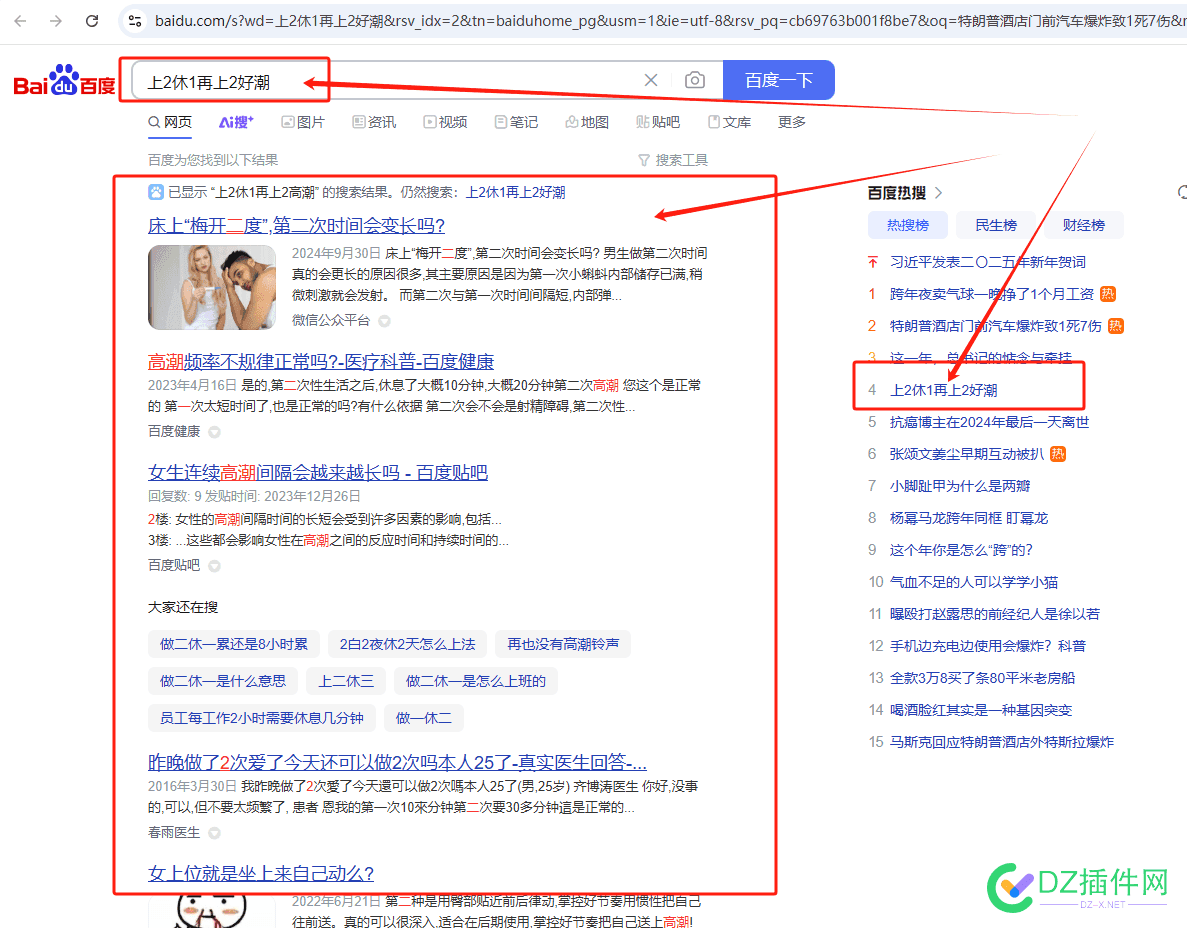Open 百度贴吧 result title link
1187x928 pixels.
318,472
